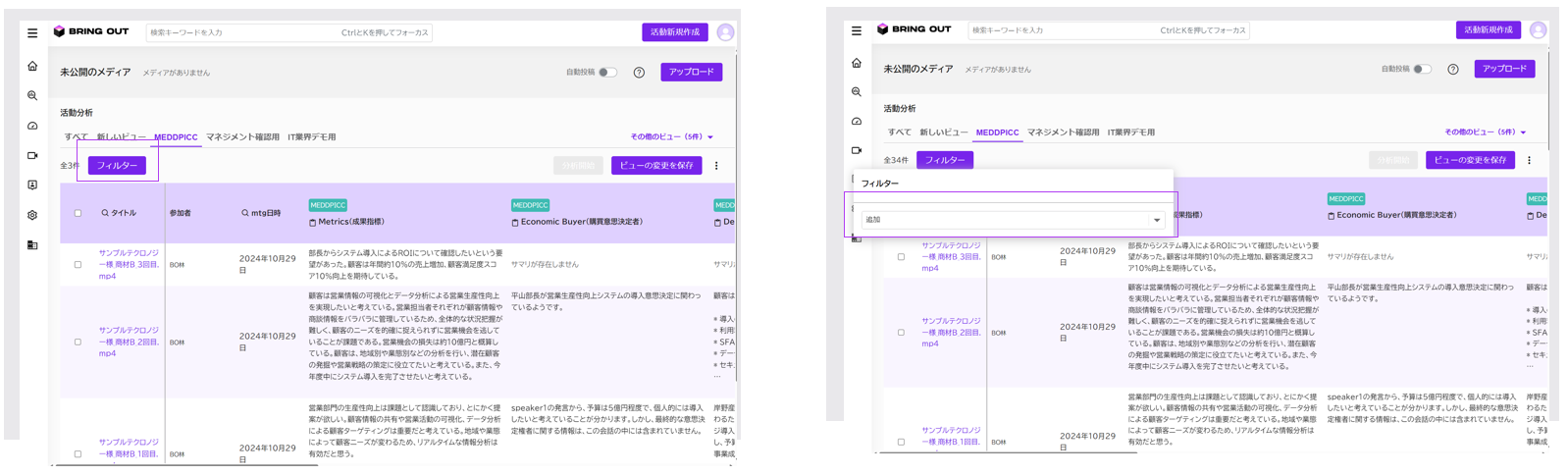The width and height of the screenshot is (1568, 475).
Task: Click the help question-mark icon in 全3件 window
Action: pos(639,73)
